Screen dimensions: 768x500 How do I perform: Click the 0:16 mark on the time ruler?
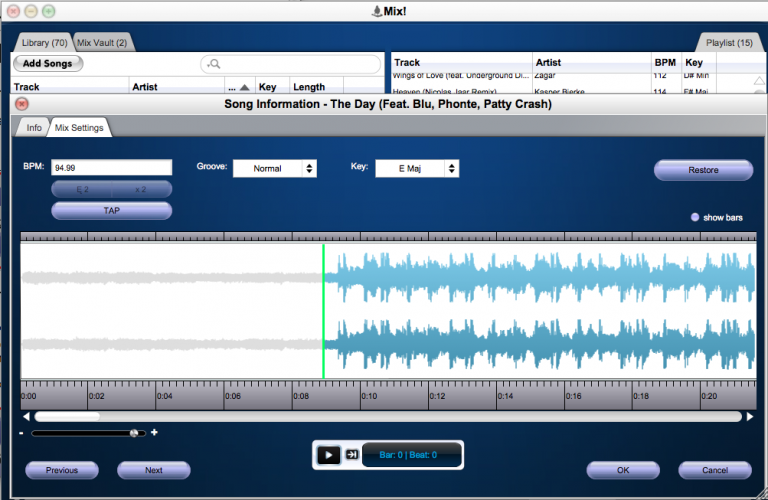point(574,396)
